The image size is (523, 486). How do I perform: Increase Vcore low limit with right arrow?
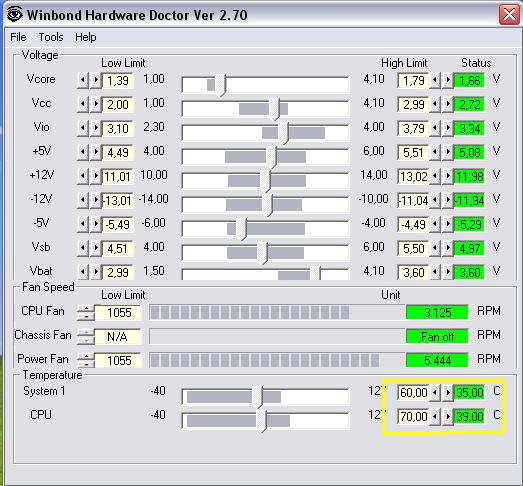(96, 80)
